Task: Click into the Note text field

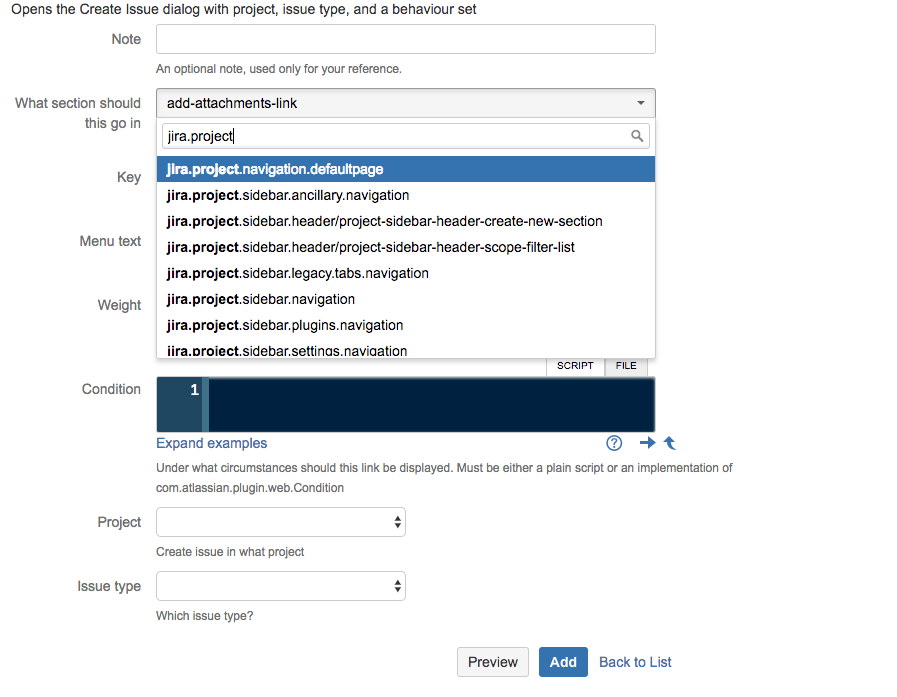Action: point(405,39)
